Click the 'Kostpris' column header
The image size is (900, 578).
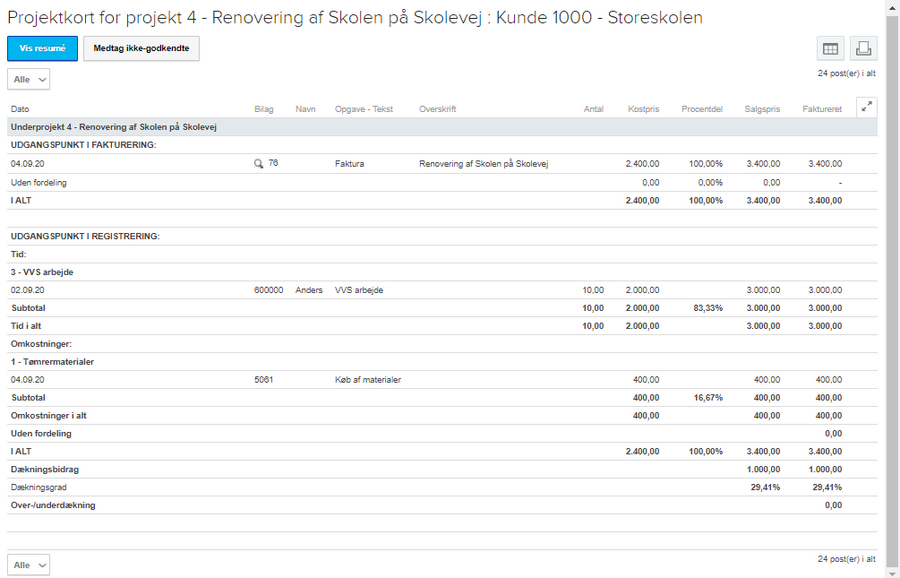tap(643, 109)
